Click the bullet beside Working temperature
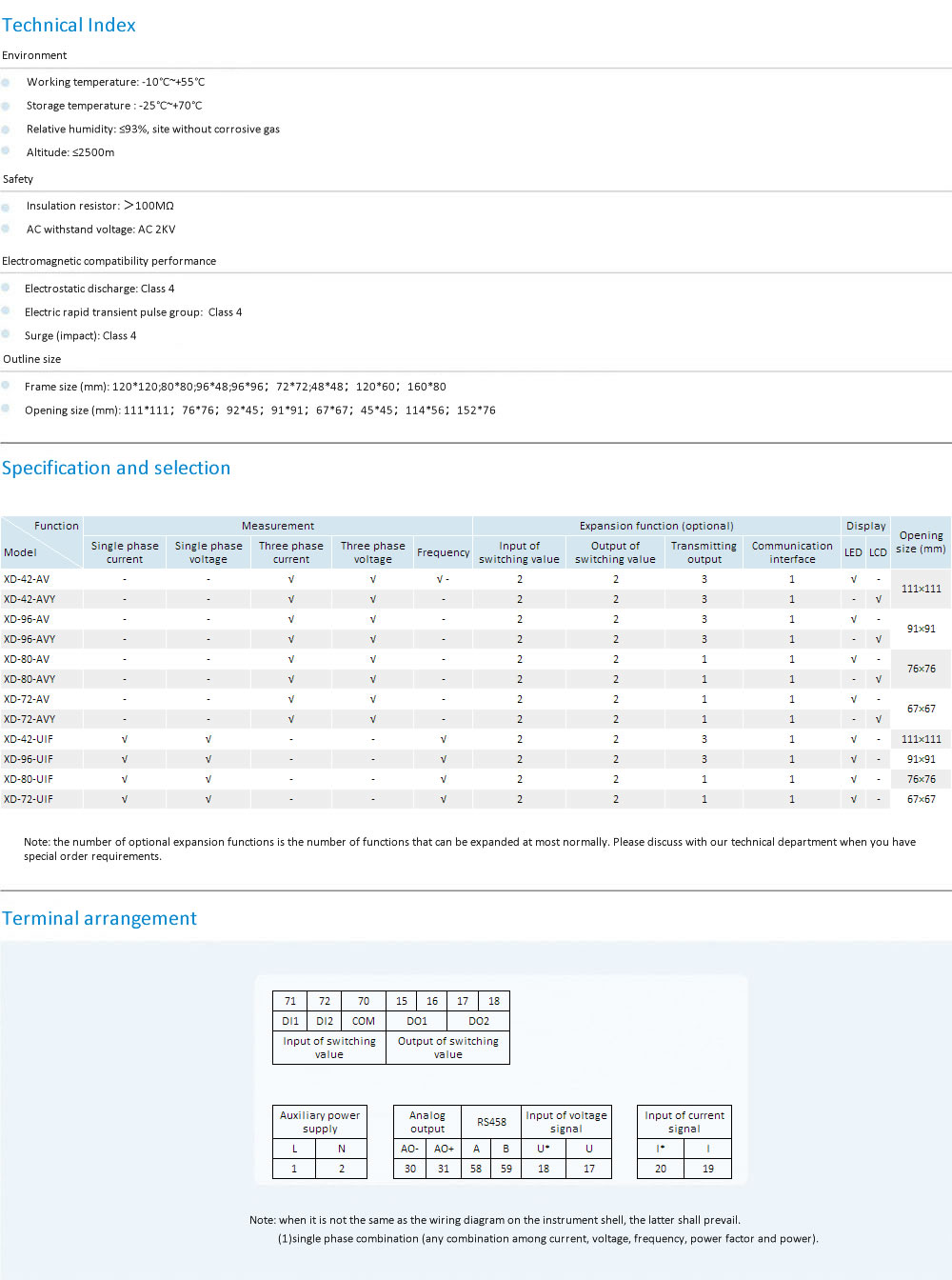This screenshot has width=952, height=1280. click(x=6, y=83)
